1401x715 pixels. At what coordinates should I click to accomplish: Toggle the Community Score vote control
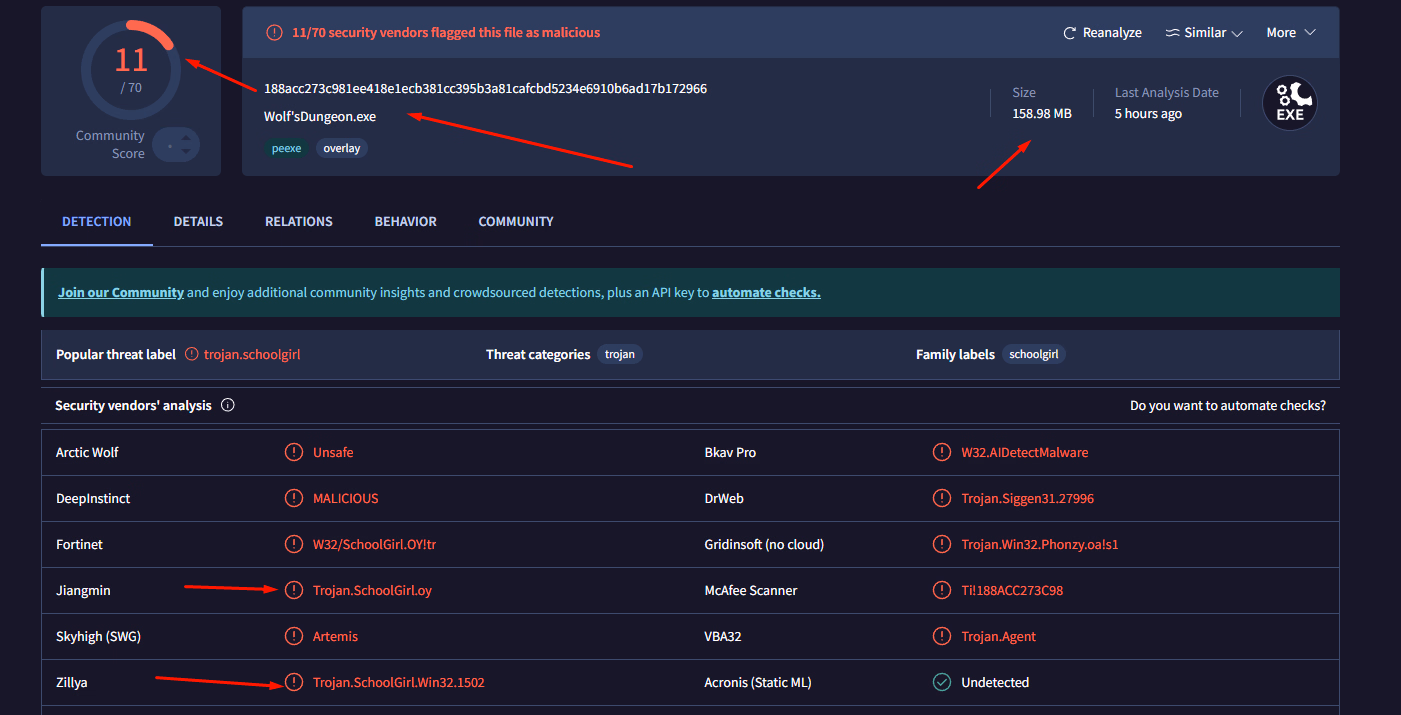click(x=176, y=145)
